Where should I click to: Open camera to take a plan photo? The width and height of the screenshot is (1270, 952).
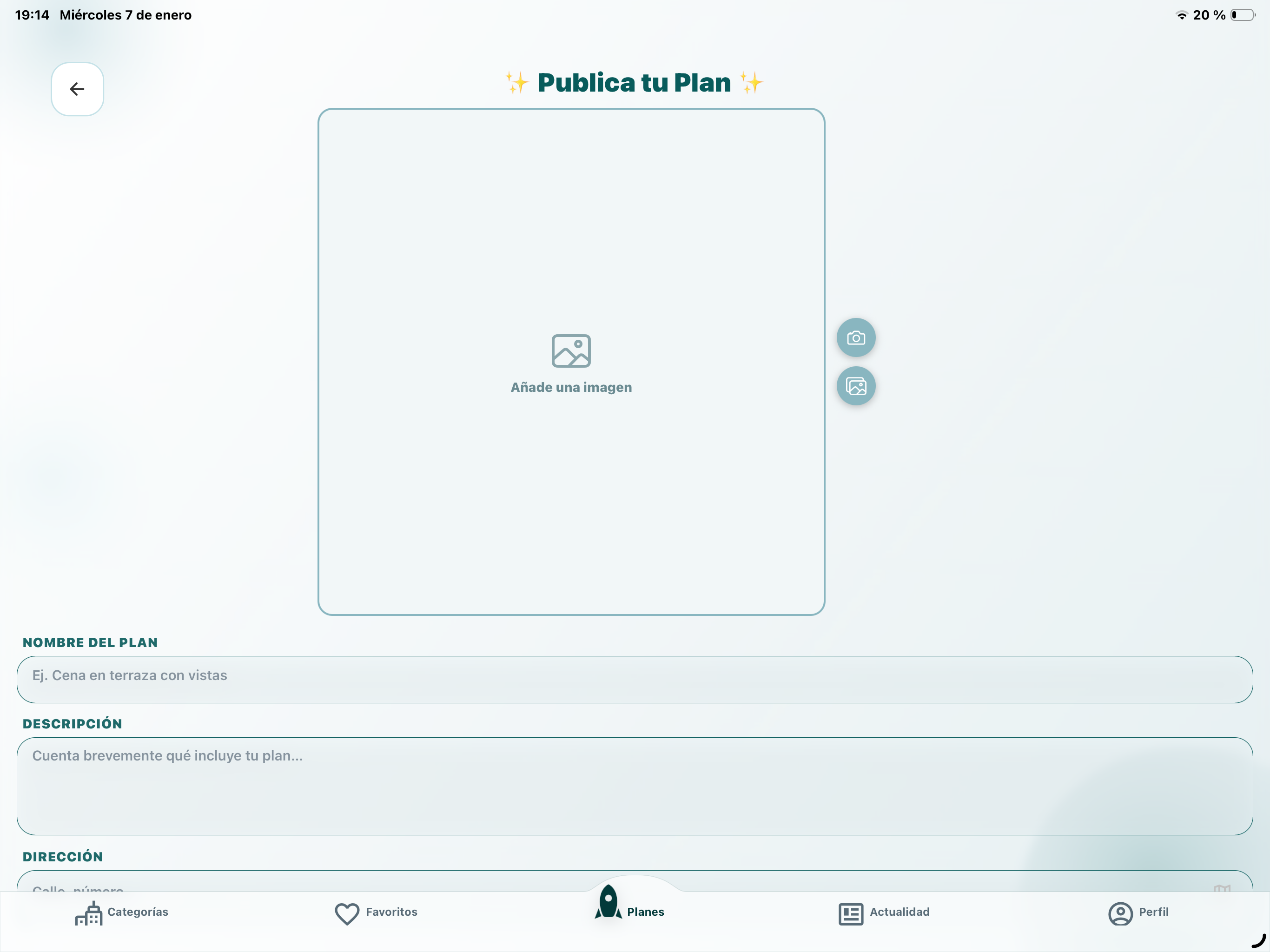click(x=855, y=337)
